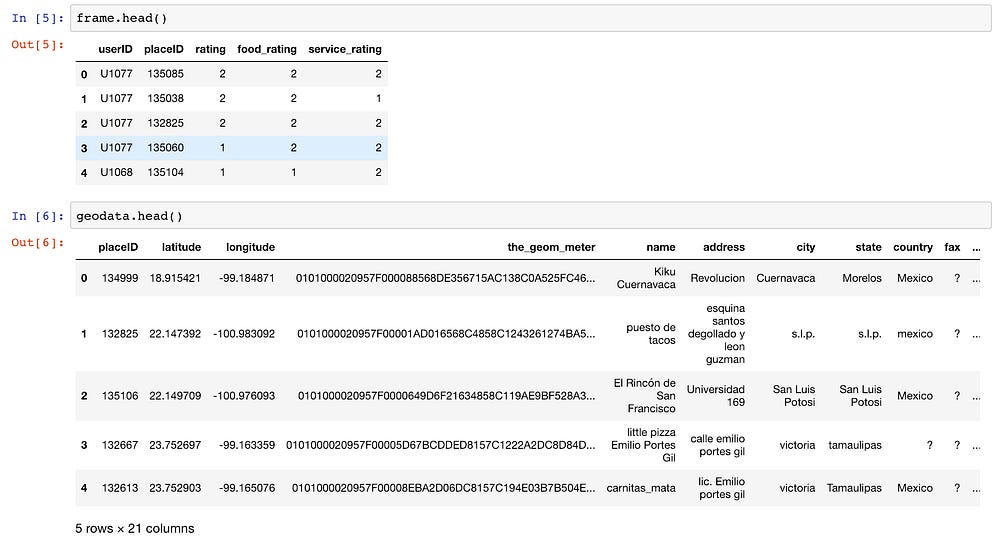Image resolution: width=1000 pixels, height=549 pixels.
Task: Click placeID 135085 in first table
Action: coord(165,74)
